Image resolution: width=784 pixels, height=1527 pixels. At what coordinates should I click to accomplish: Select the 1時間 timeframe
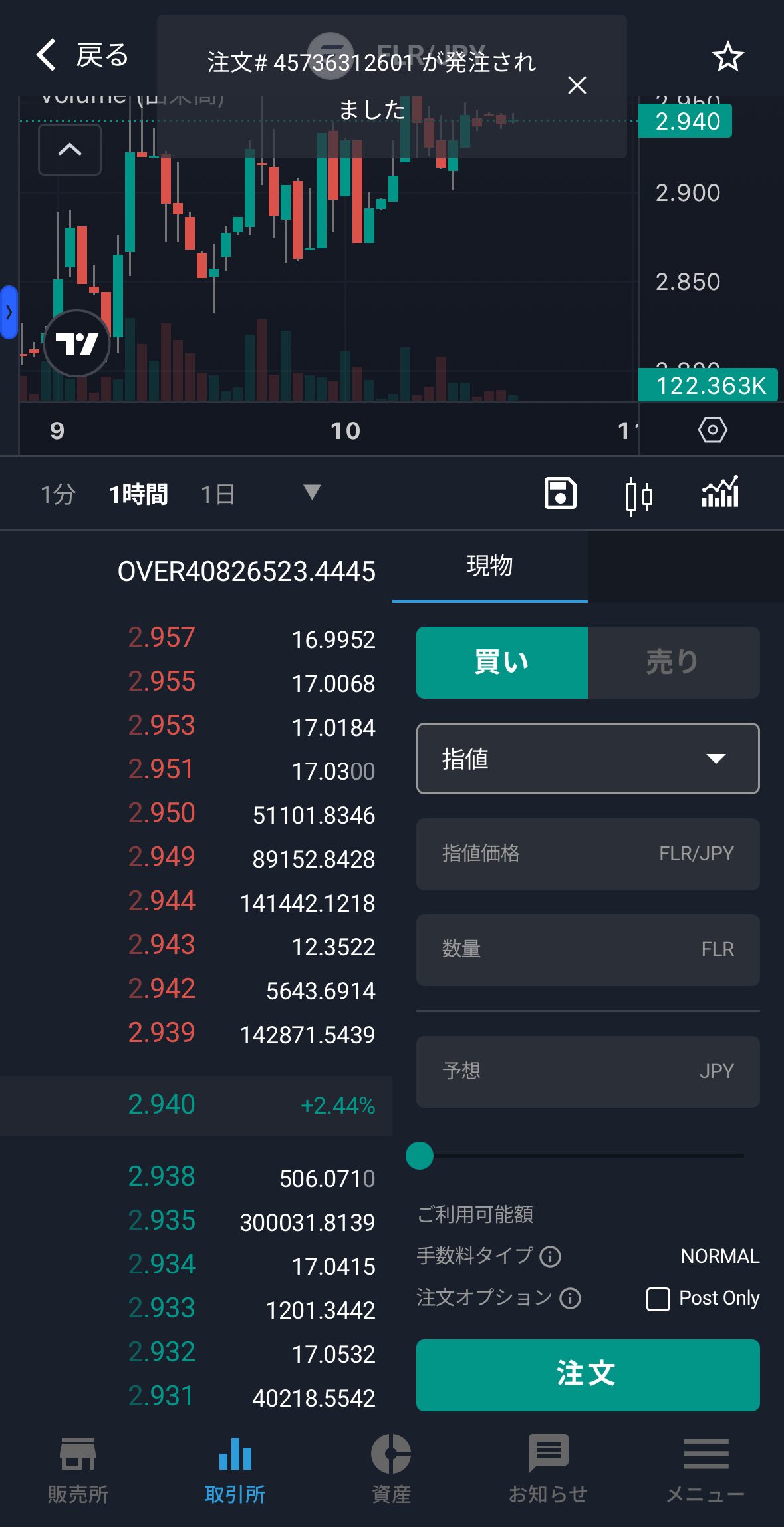point(138,494)
